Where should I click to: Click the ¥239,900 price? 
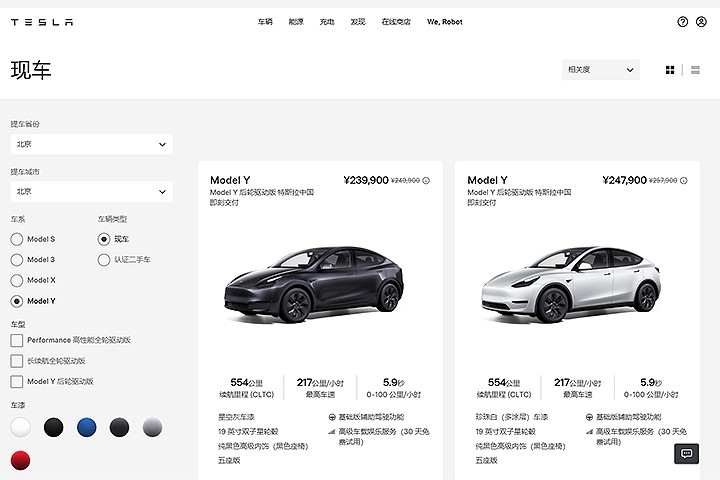coord(366,180)
